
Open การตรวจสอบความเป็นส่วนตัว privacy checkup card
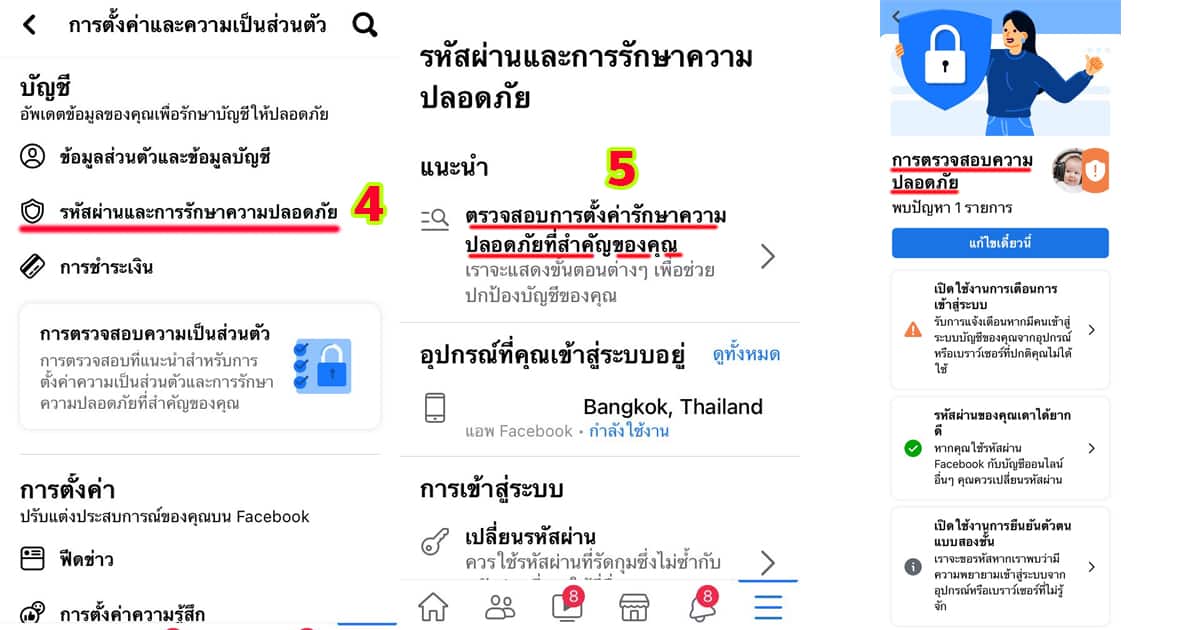click(200, 366)
